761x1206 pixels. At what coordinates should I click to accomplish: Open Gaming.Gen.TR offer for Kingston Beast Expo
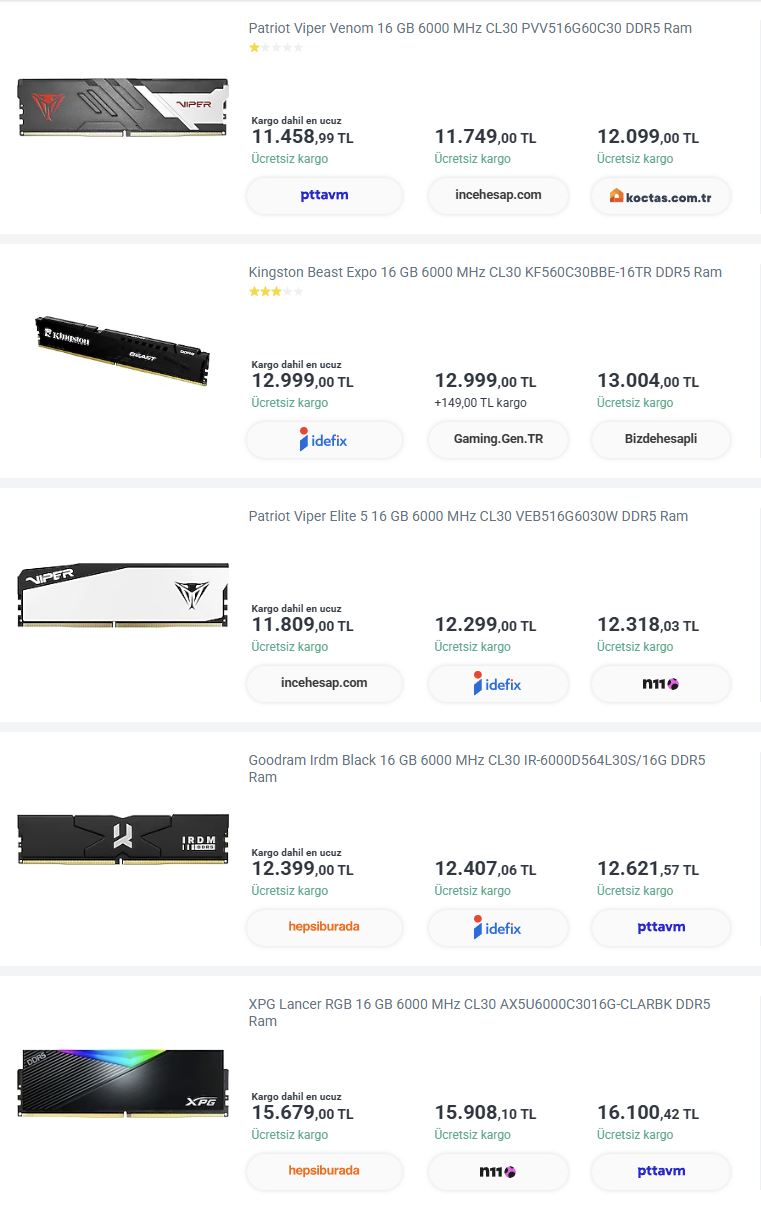[x=498, y=439]
